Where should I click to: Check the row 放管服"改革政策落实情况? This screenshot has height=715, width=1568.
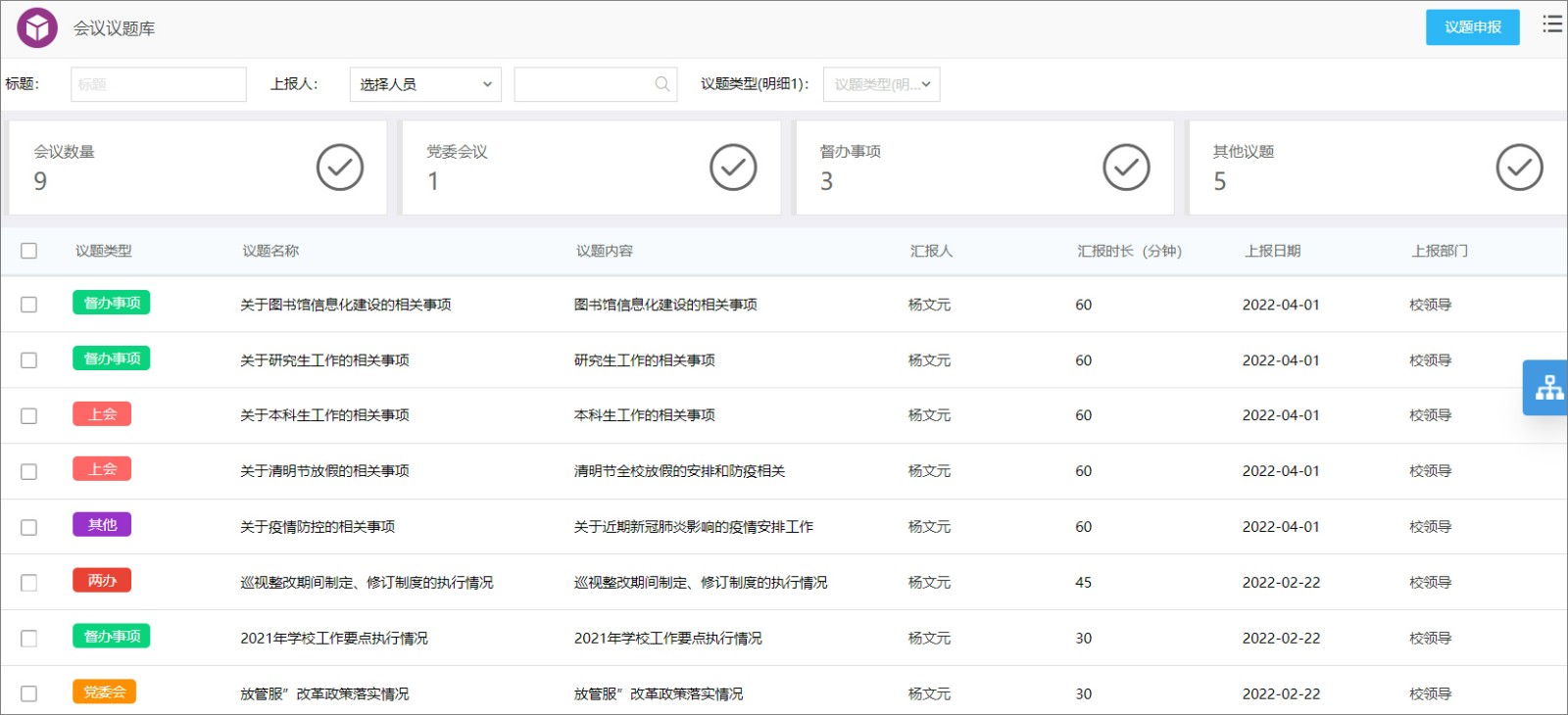29,693
